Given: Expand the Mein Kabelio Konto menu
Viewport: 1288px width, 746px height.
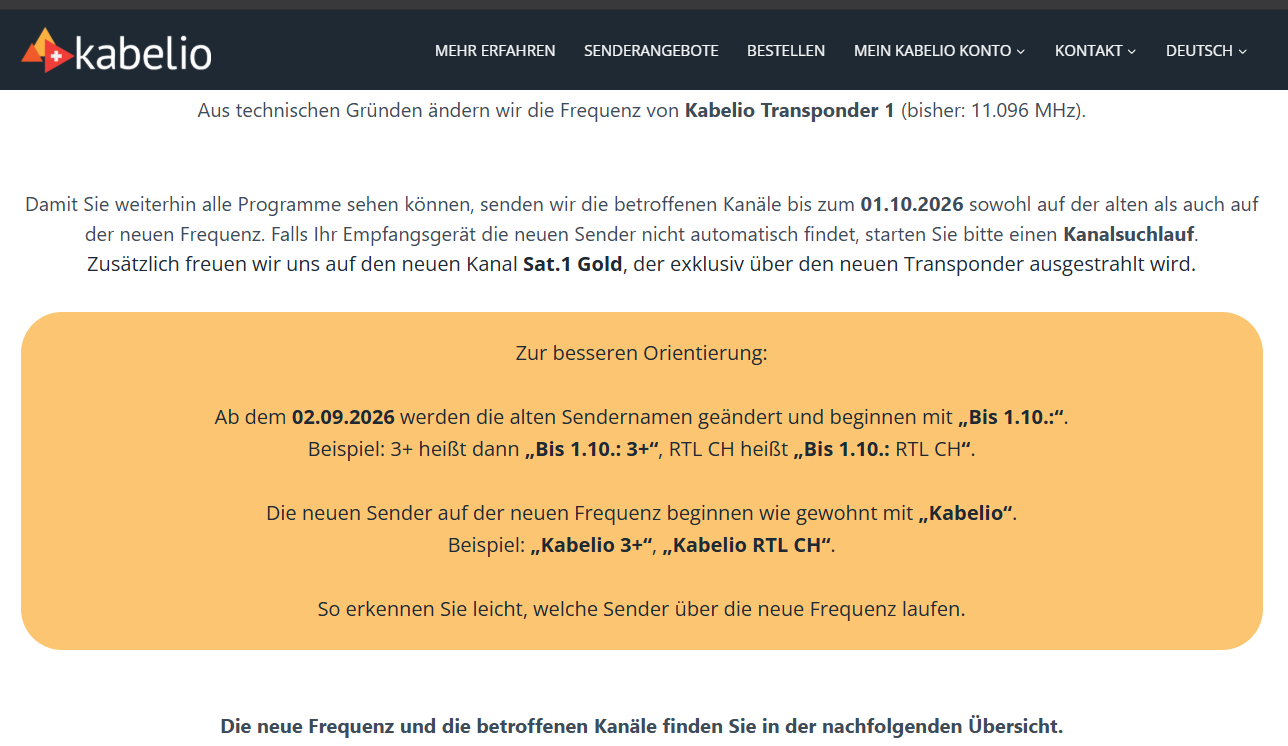Looking at the screenshot, I should click(x=940, y=50).
